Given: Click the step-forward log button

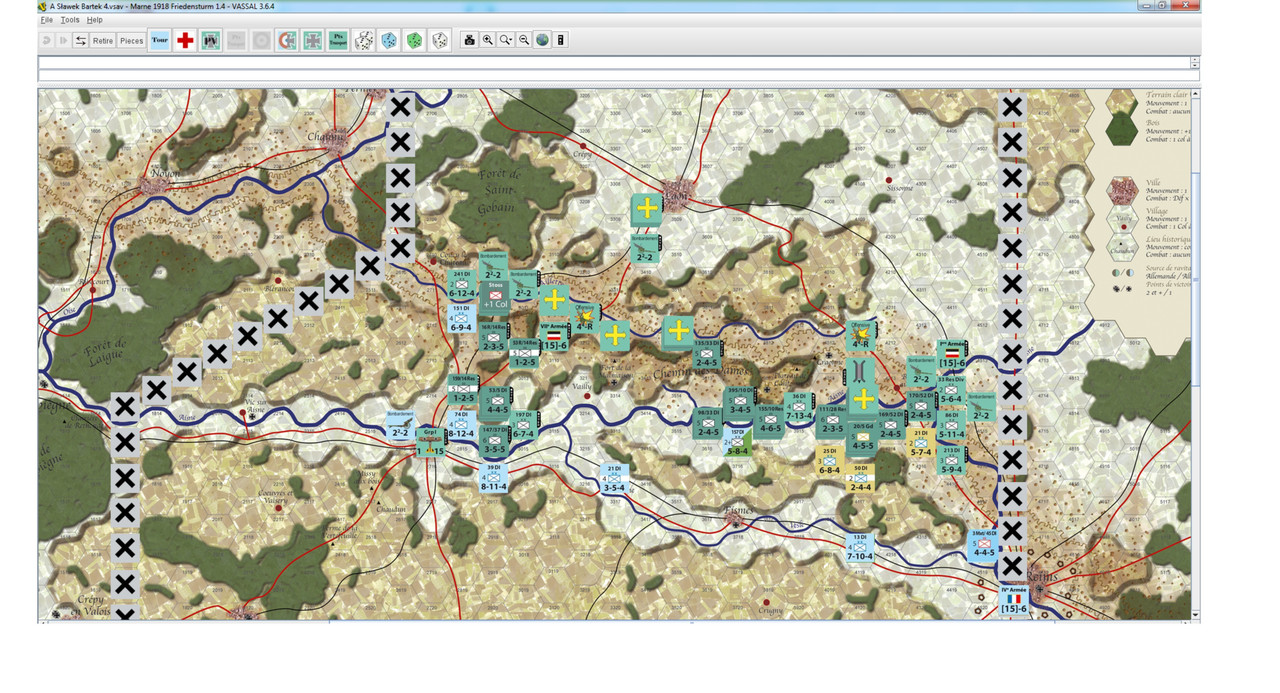Looking at the screenshot, I should coord(64,40).
